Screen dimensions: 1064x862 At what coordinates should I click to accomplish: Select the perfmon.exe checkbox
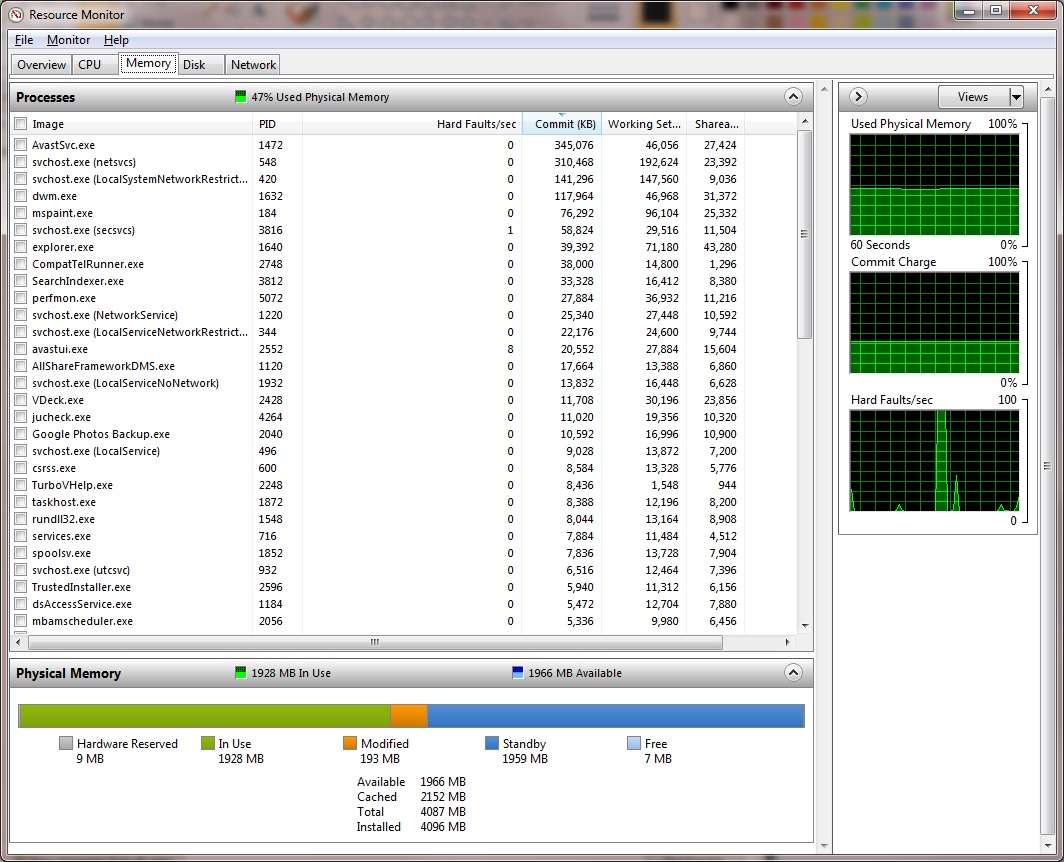pyautogui.click(x=21, y=297)
